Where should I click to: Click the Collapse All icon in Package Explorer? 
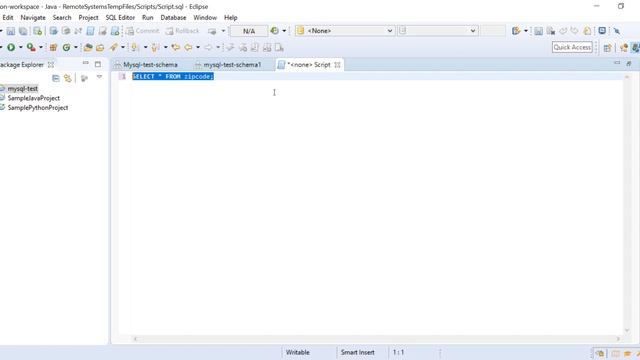tap(56, 78)
